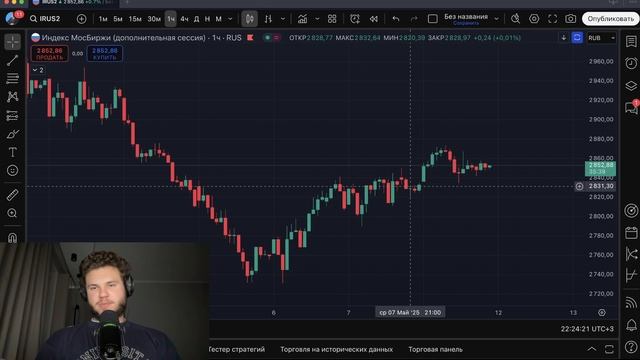This screenshot has height=360, width=640.
Task: Select the zoom in tool
Action: (13, 213)
